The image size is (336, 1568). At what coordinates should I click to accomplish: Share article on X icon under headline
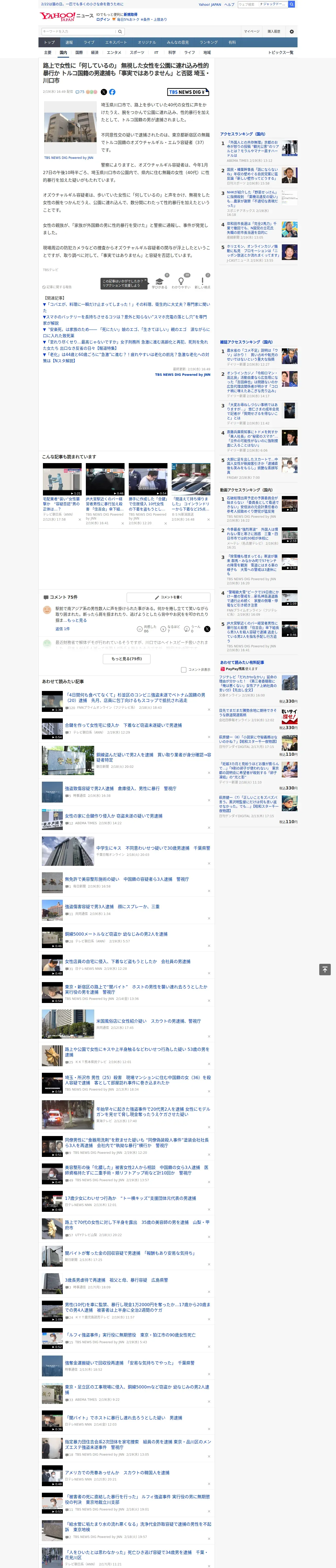(x=104, y=92)
